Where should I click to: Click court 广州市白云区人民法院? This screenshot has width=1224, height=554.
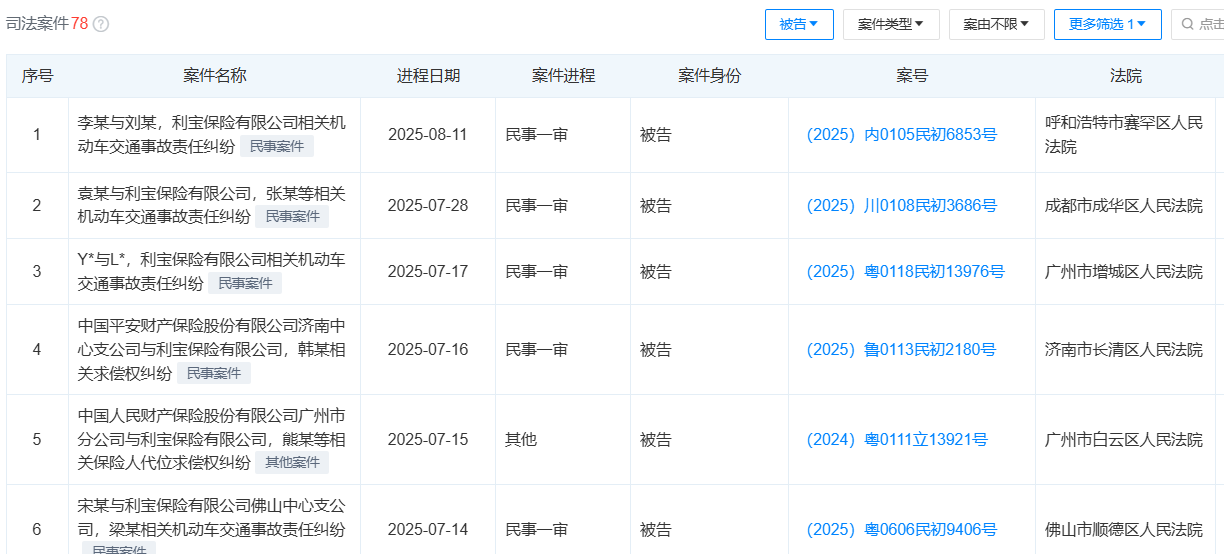[1124, 439]
